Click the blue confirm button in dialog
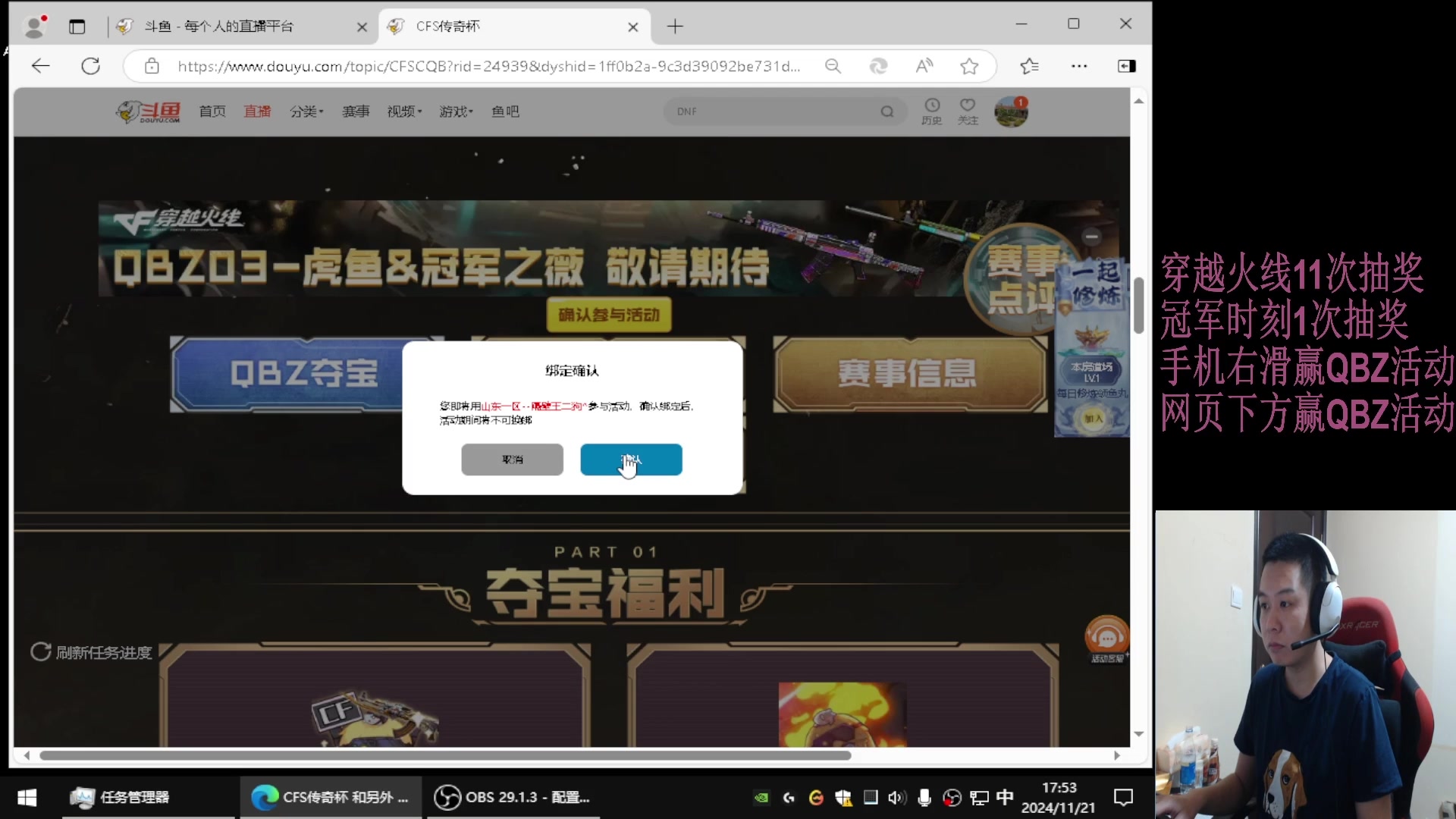This screenshot has width=1456, height=819. (x=631, y=460)
